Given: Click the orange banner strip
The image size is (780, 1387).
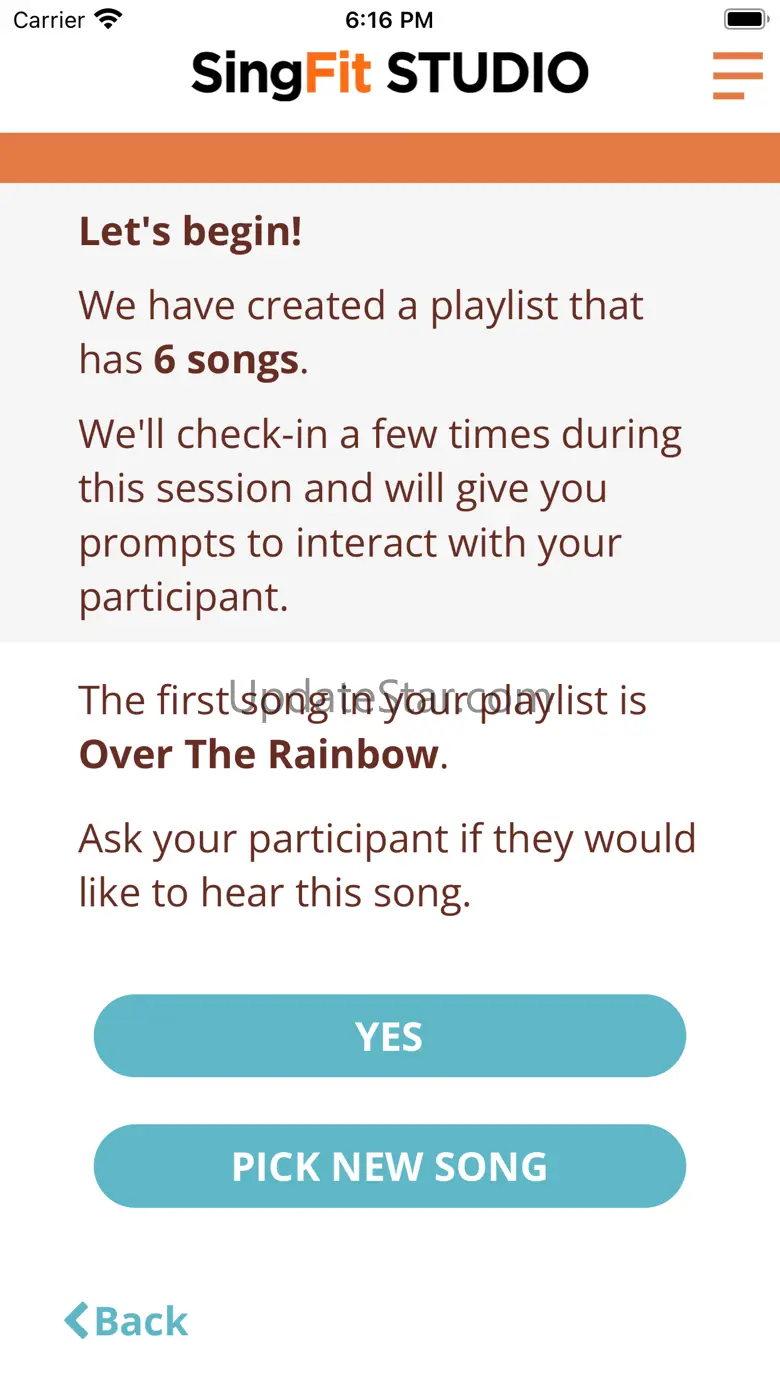Looking at the screenshot, I should (390, 157).
